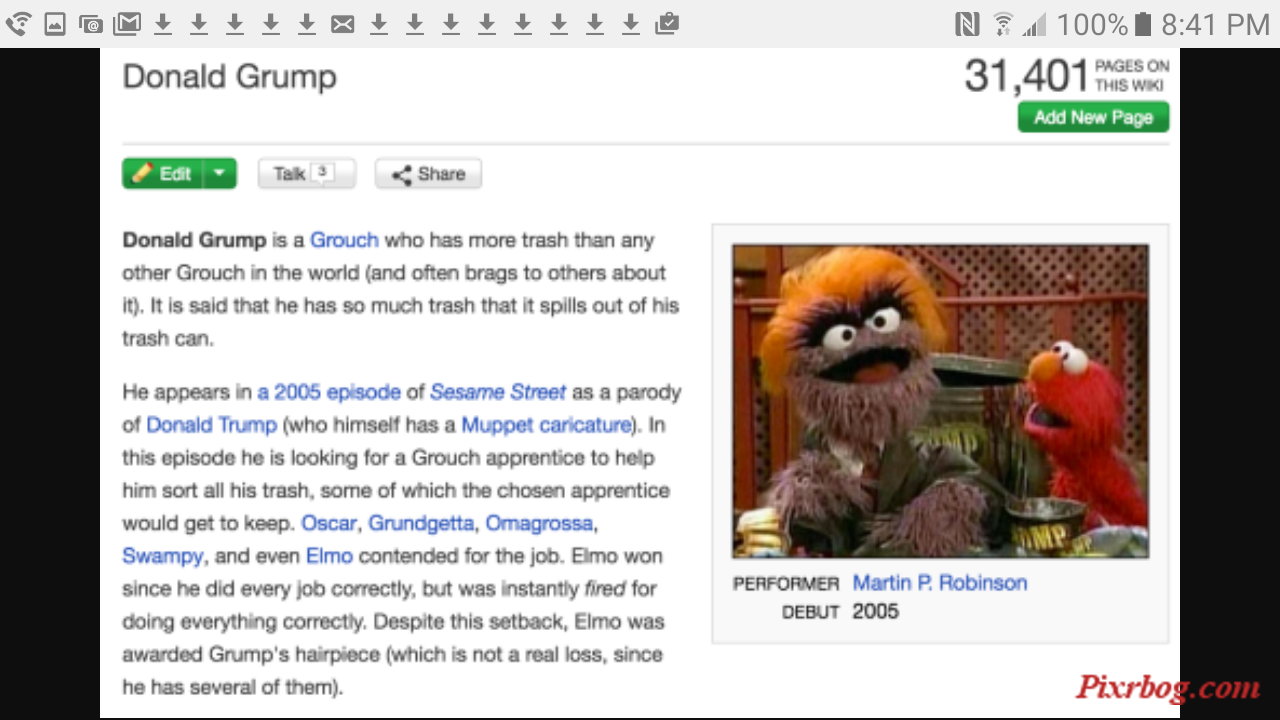Tap the last download icon before briefcase icon
Image resolution: width=1280 pixels, height=720 pixels.
(x=631, y=23)
